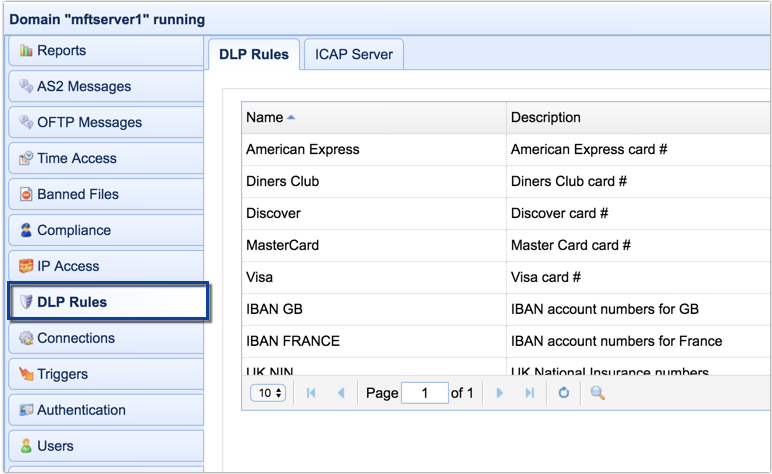Open Banned Files in sidebar
Image resolution: width=772 pixels, height=474 pixels.
click(106, 194)
